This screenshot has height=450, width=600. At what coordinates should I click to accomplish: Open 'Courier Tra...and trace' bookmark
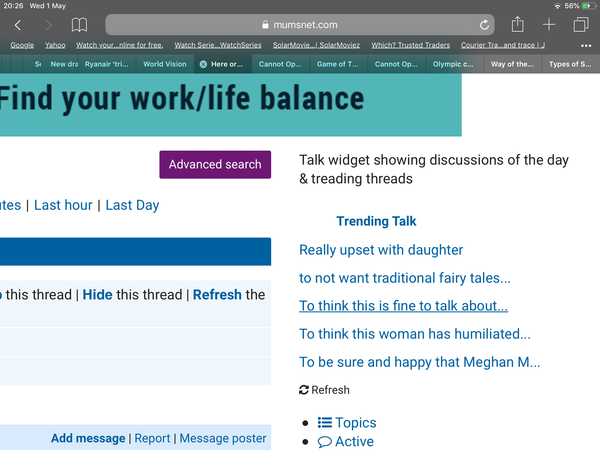coord(503,45)
